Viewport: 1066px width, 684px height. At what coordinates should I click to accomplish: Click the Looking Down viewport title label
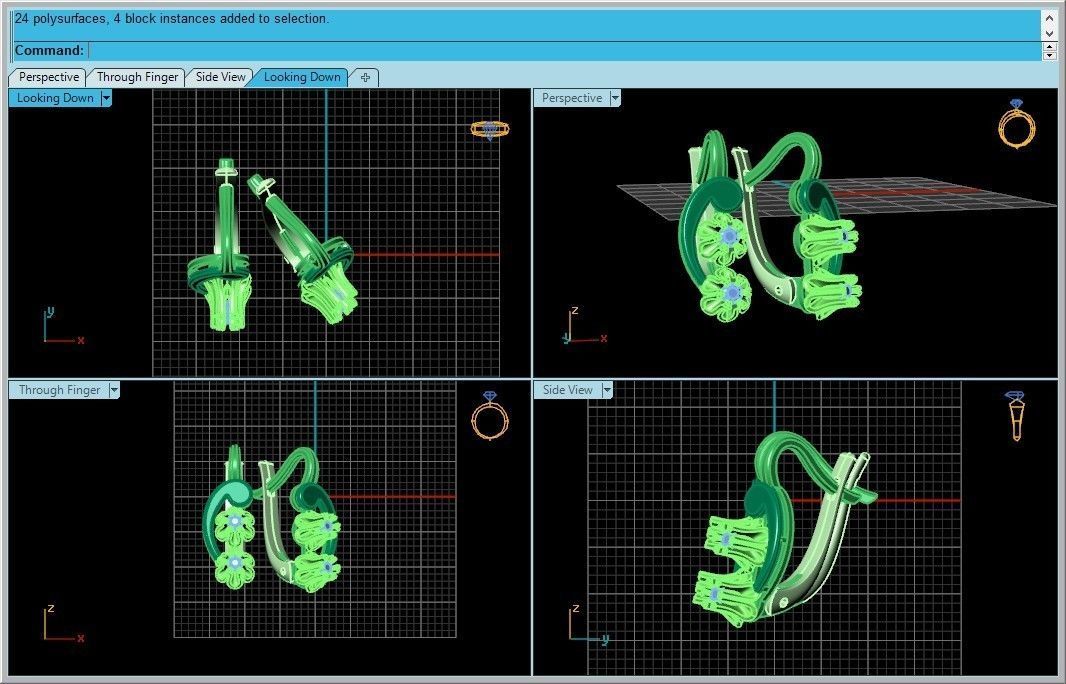pyautogui.click(x=55, y=98)
